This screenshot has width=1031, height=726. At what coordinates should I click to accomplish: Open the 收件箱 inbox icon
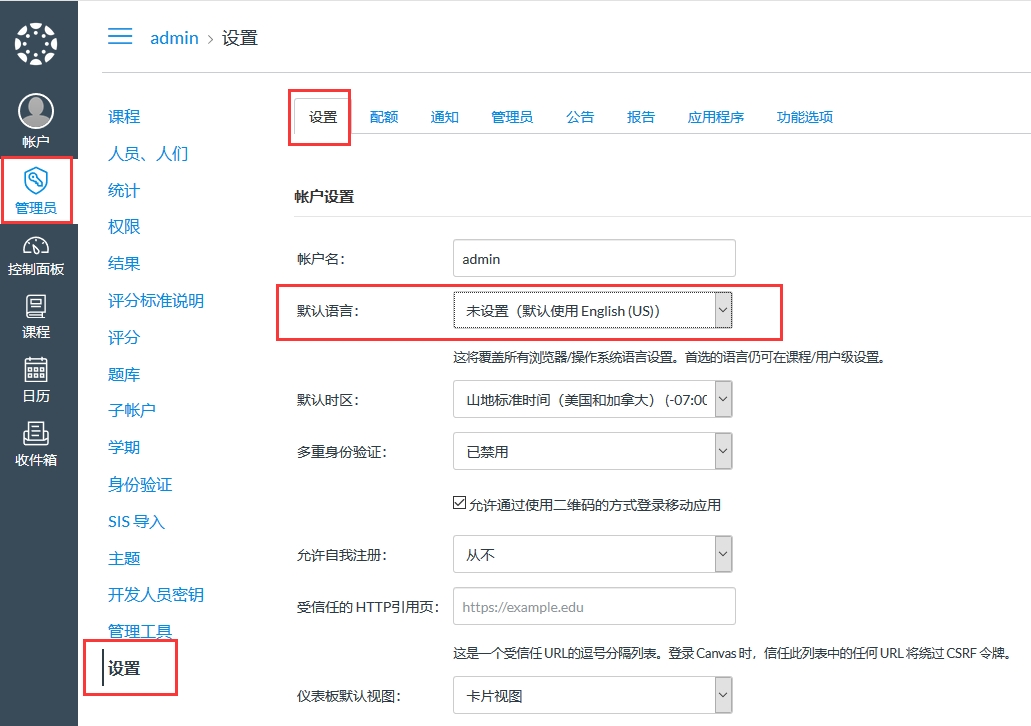[x=36, y=434]
